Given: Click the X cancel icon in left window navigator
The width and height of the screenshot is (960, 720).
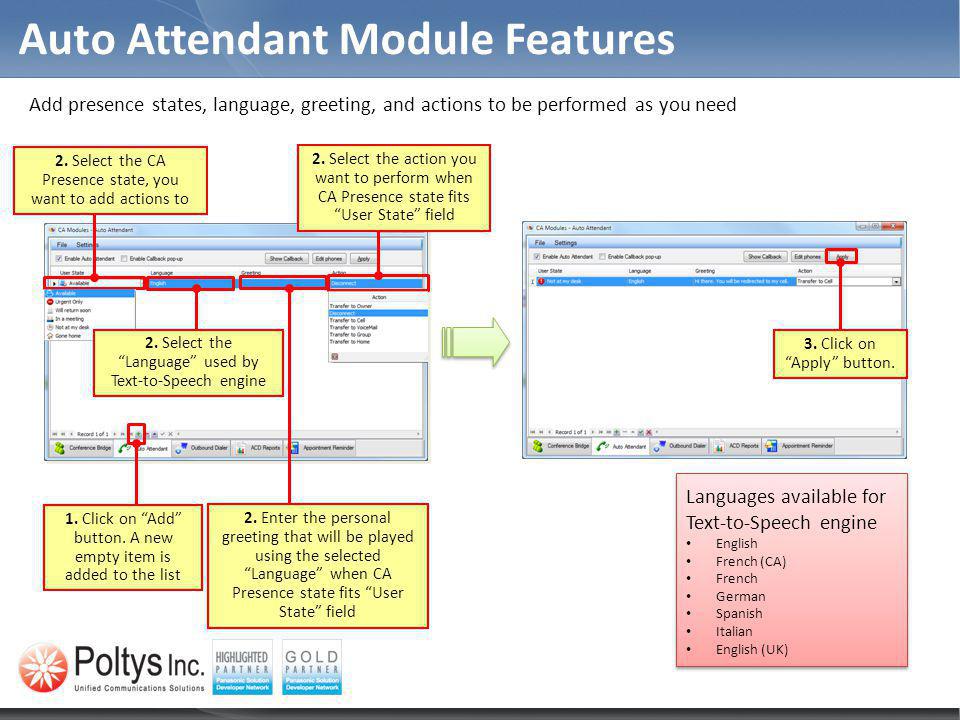Looking at the screenshot, I should coord(171,434).
